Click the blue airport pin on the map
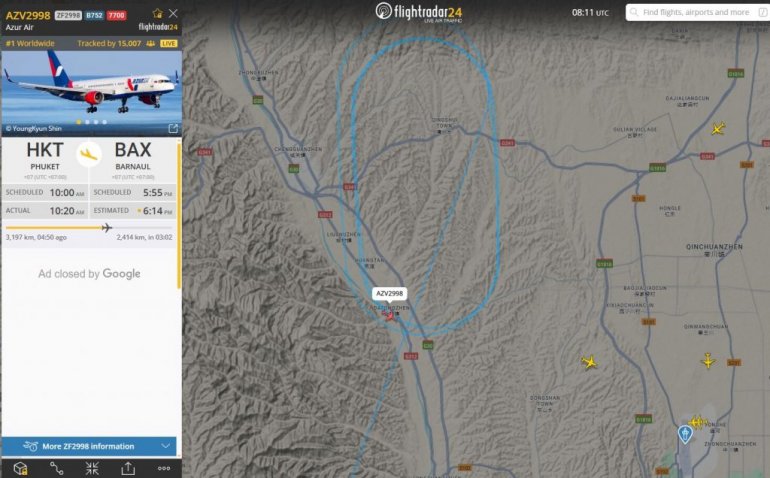This screenshot has height=478, width=770. [685, 434]
